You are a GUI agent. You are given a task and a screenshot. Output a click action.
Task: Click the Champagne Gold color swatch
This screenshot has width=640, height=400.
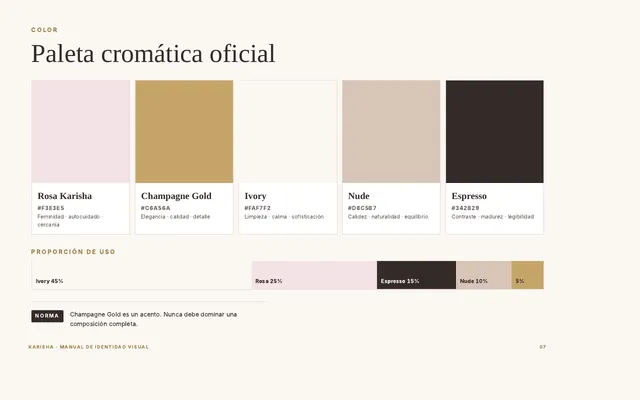184,131
